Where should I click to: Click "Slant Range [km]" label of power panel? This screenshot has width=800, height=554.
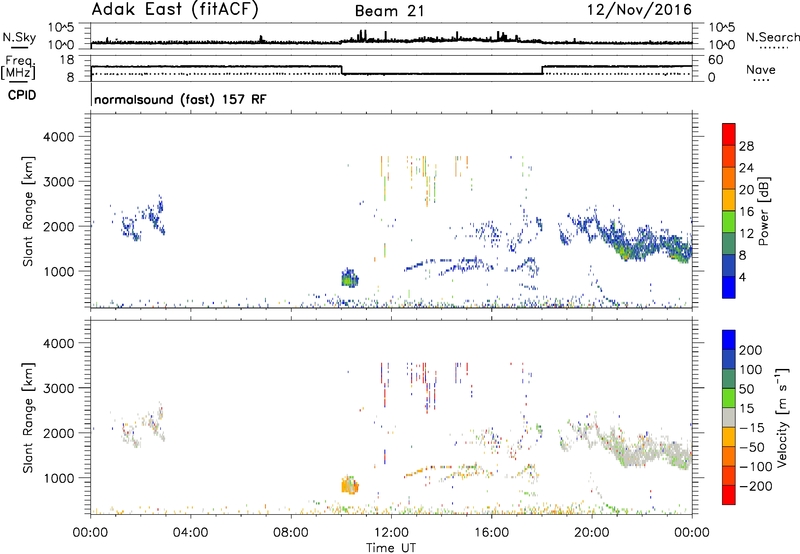[x=28, y=211]
